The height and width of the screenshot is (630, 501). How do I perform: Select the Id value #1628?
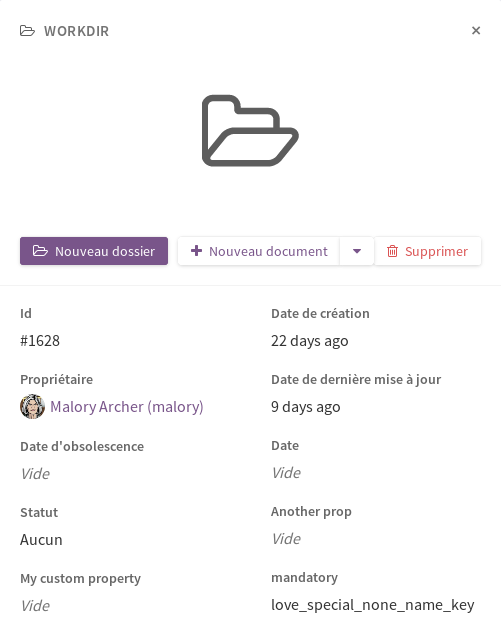40,341
